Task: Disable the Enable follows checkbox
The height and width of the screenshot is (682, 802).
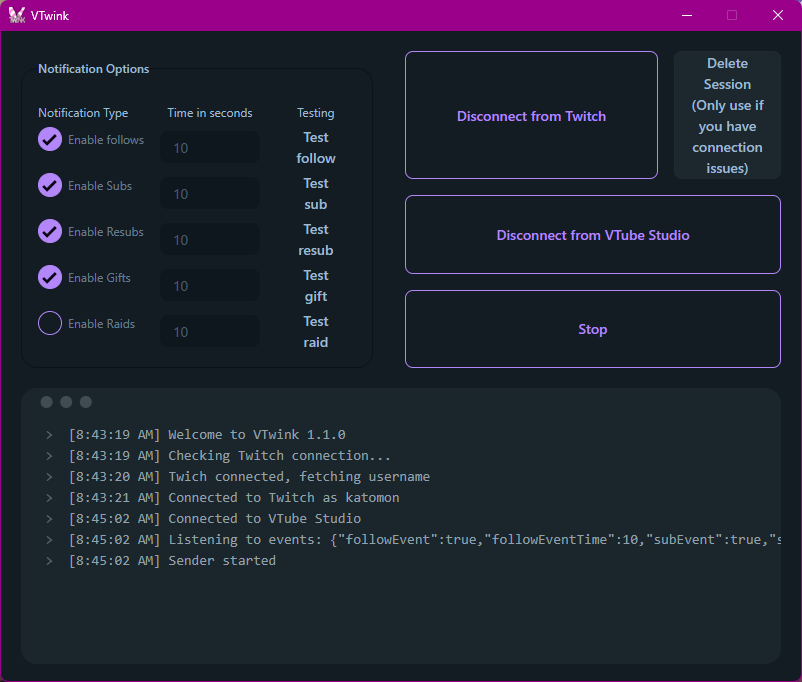Action: (50, 140)
